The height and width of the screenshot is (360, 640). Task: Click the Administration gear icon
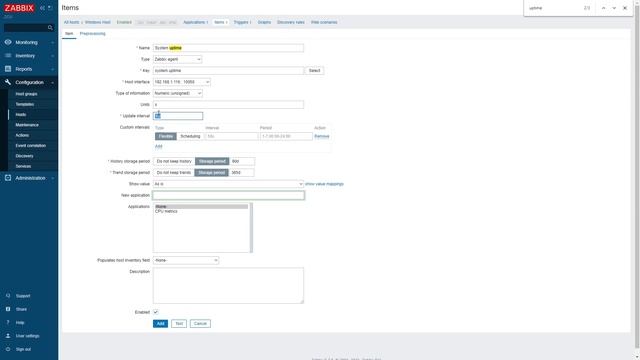(8, 178)
